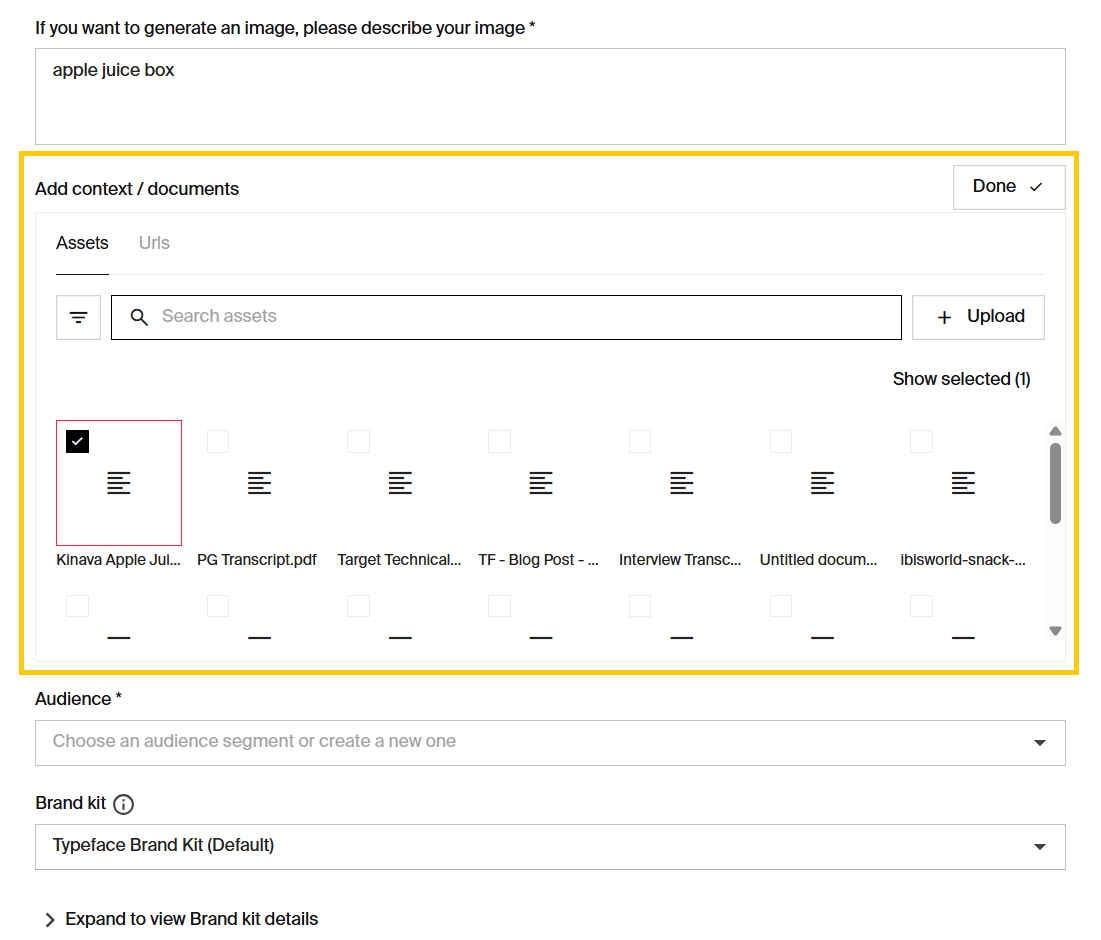This screenshot has height=940, width=1101.
Task: Click the Target Technical document icon
Action: pyautogui.click(x=400, y=483)
